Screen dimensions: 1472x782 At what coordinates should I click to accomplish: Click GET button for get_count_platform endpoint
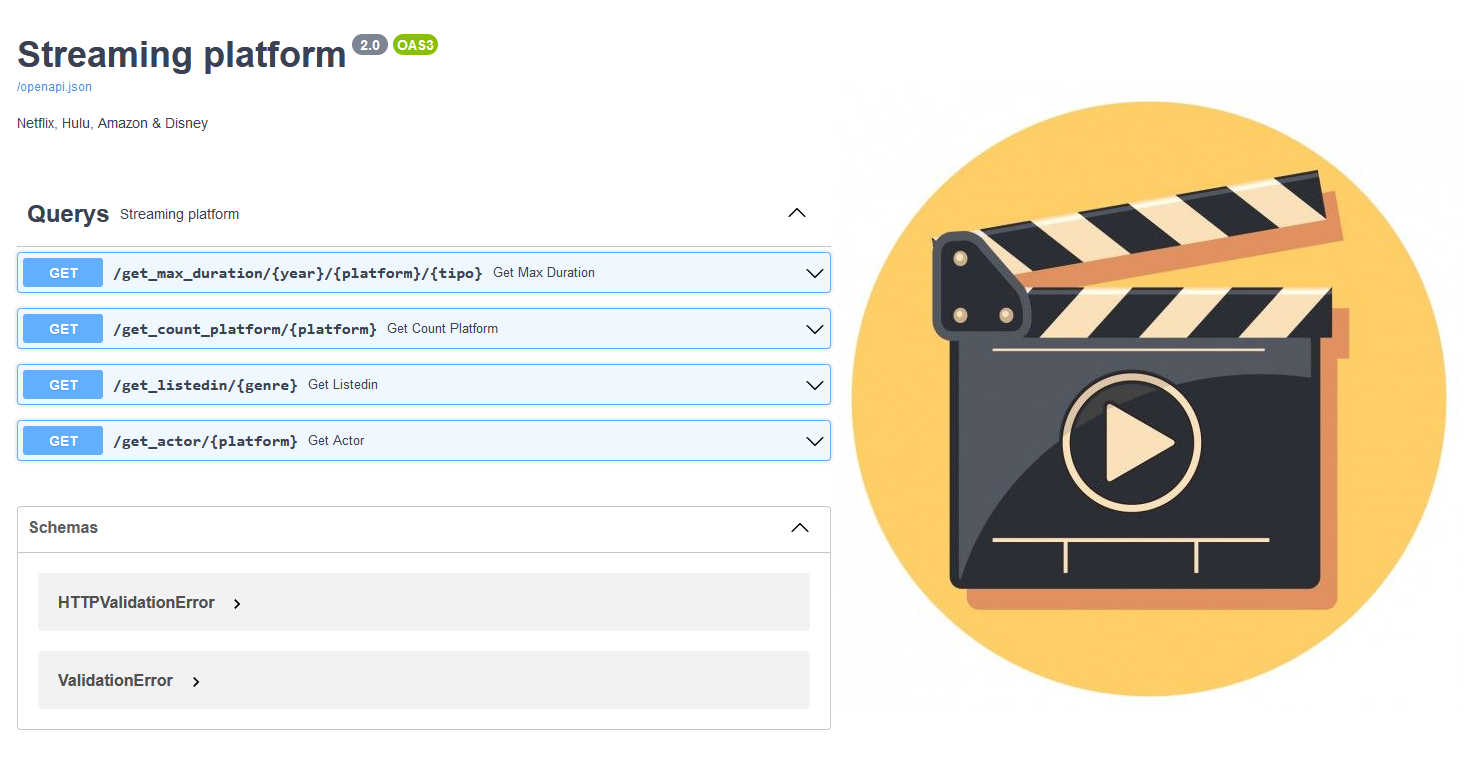pos(63,329)
